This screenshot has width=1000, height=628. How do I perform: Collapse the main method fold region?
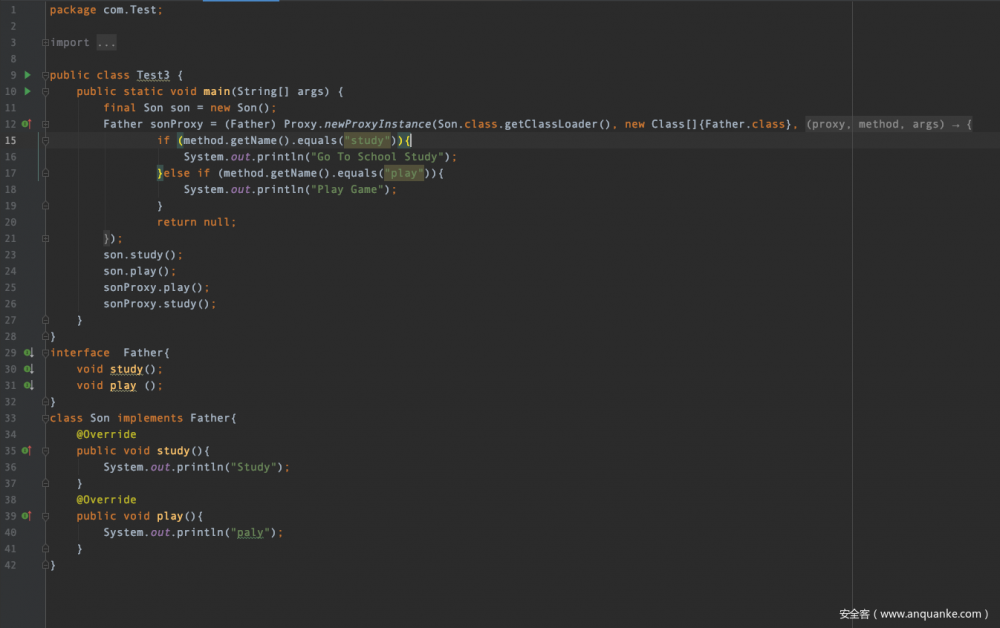pos(44,91)
